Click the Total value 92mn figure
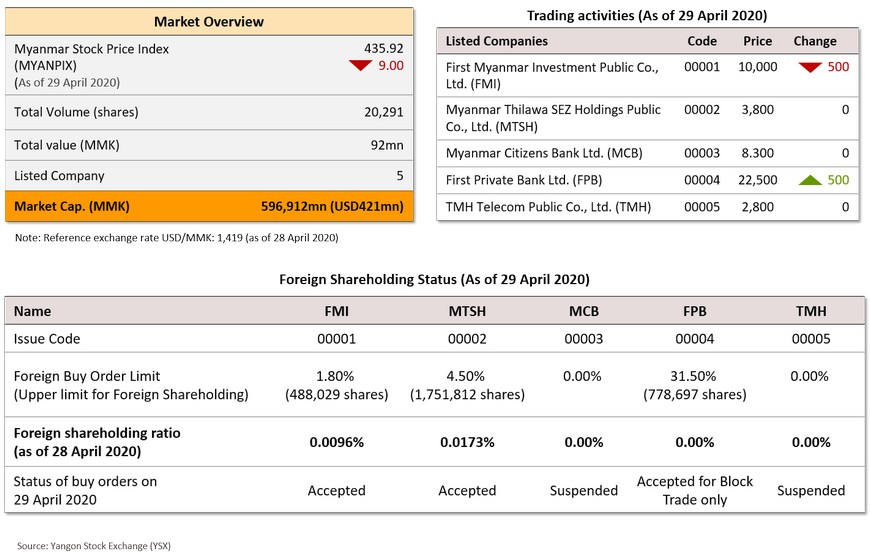Screen dimensions: 870x558 pos(387,145)
